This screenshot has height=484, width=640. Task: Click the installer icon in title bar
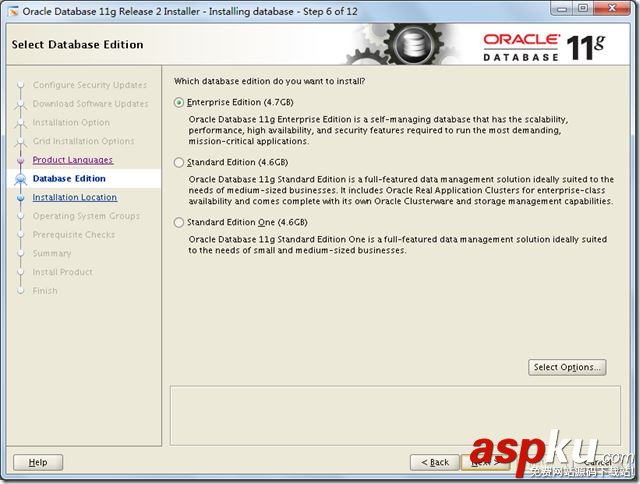[13, 11]
